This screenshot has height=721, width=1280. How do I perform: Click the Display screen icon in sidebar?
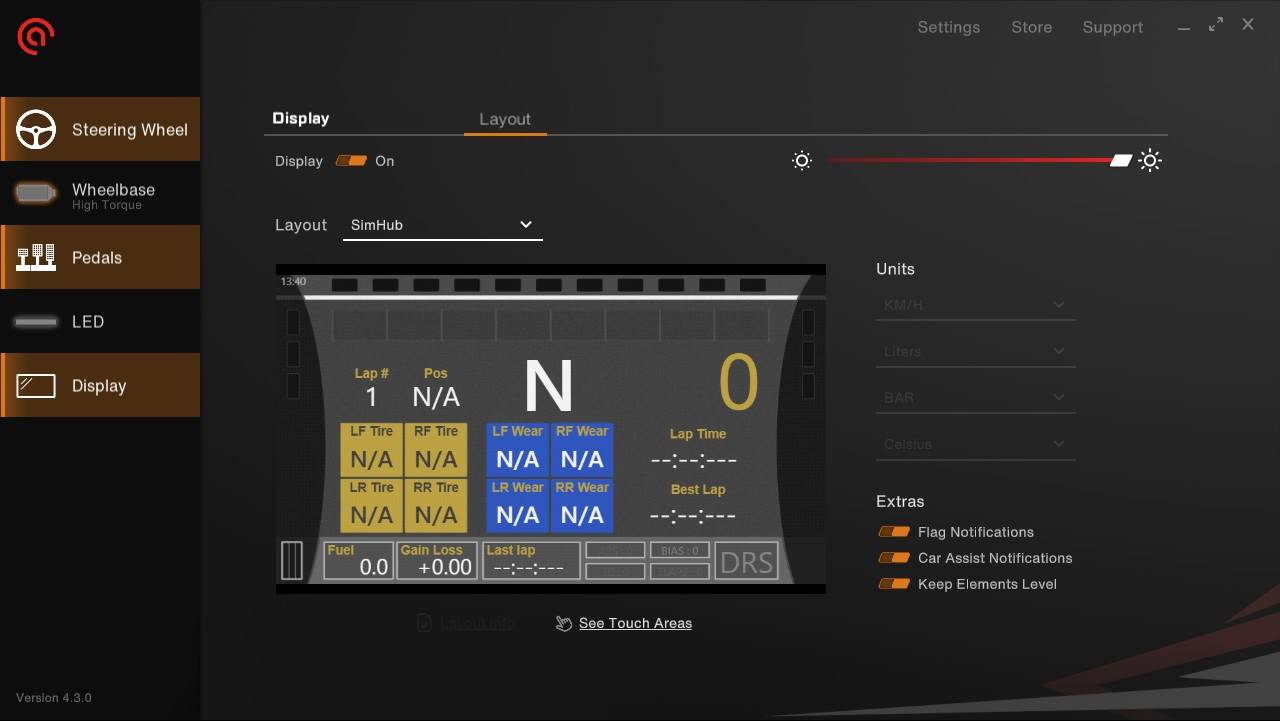point(36,385)
